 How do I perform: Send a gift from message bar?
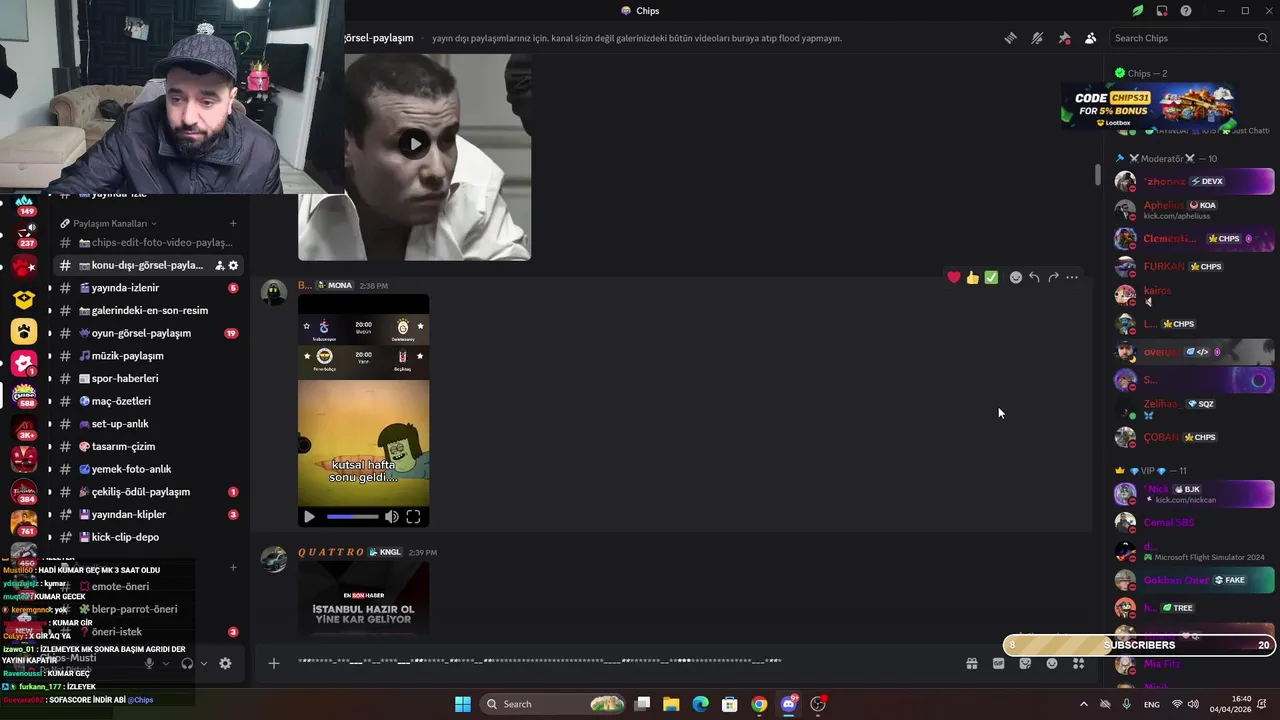tap(971, 663)
